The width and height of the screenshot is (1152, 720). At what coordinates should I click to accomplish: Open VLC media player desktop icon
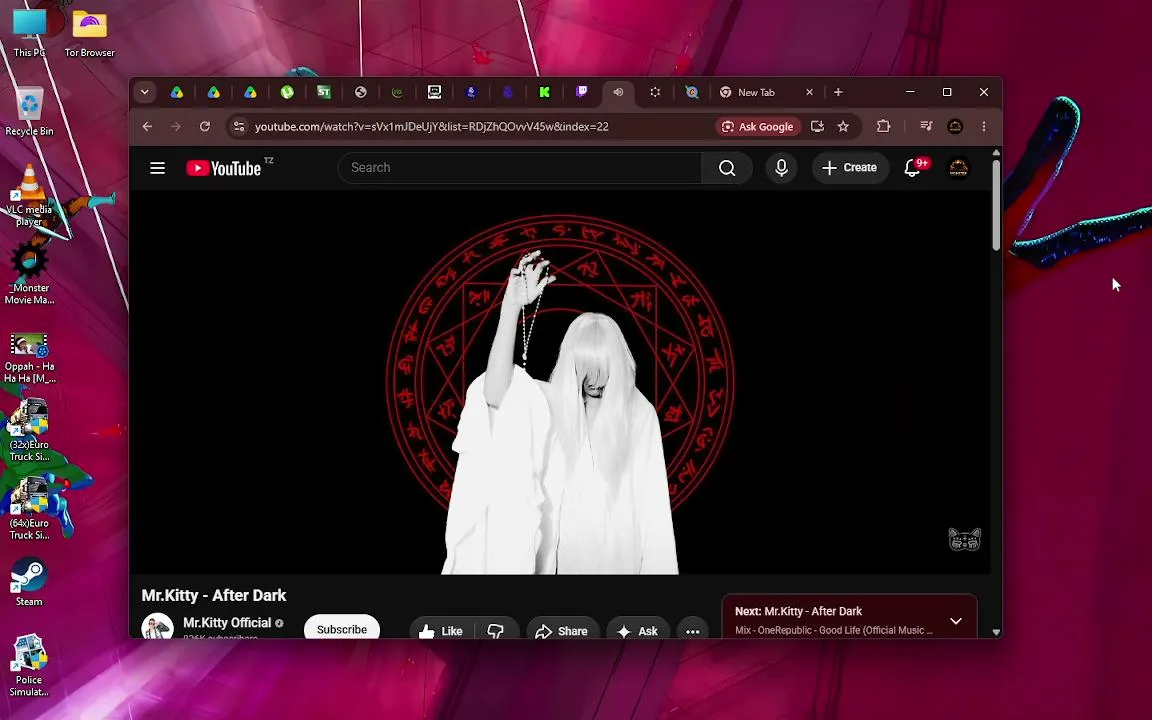(29, 195)
